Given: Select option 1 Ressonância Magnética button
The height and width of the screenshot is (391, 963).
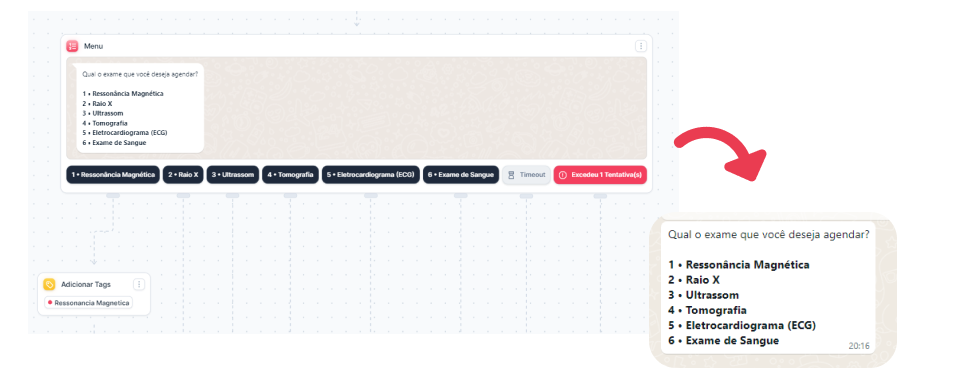Looking at the screenshot, I should tap(113, 175).
